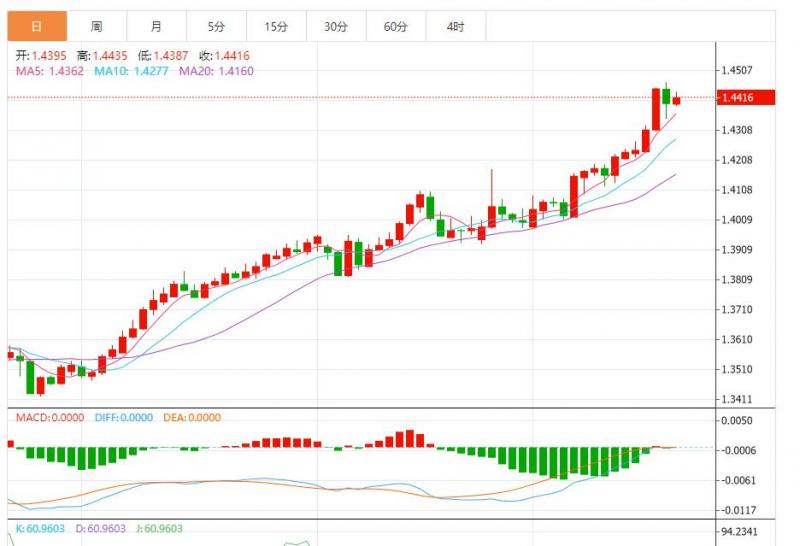The image size is (800, 546).
Task: Click the tall red candle at chart peak
Action: (x=656, y=109)
